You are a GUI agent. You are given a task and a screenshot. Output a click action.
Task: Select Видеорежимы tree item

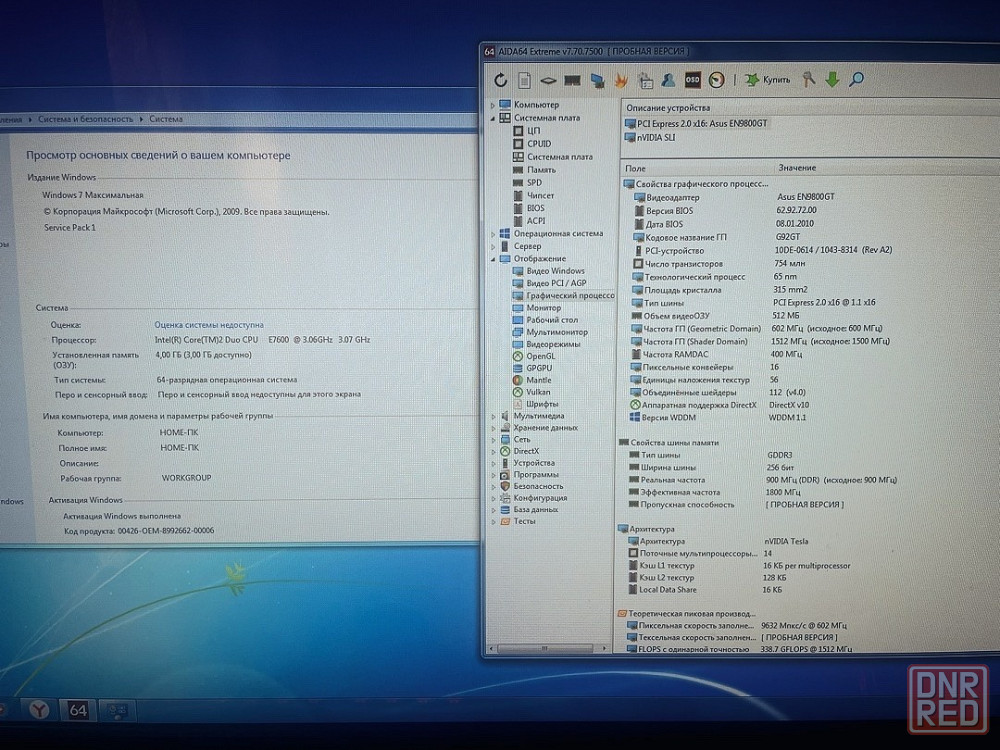click(x=547, y=344)
